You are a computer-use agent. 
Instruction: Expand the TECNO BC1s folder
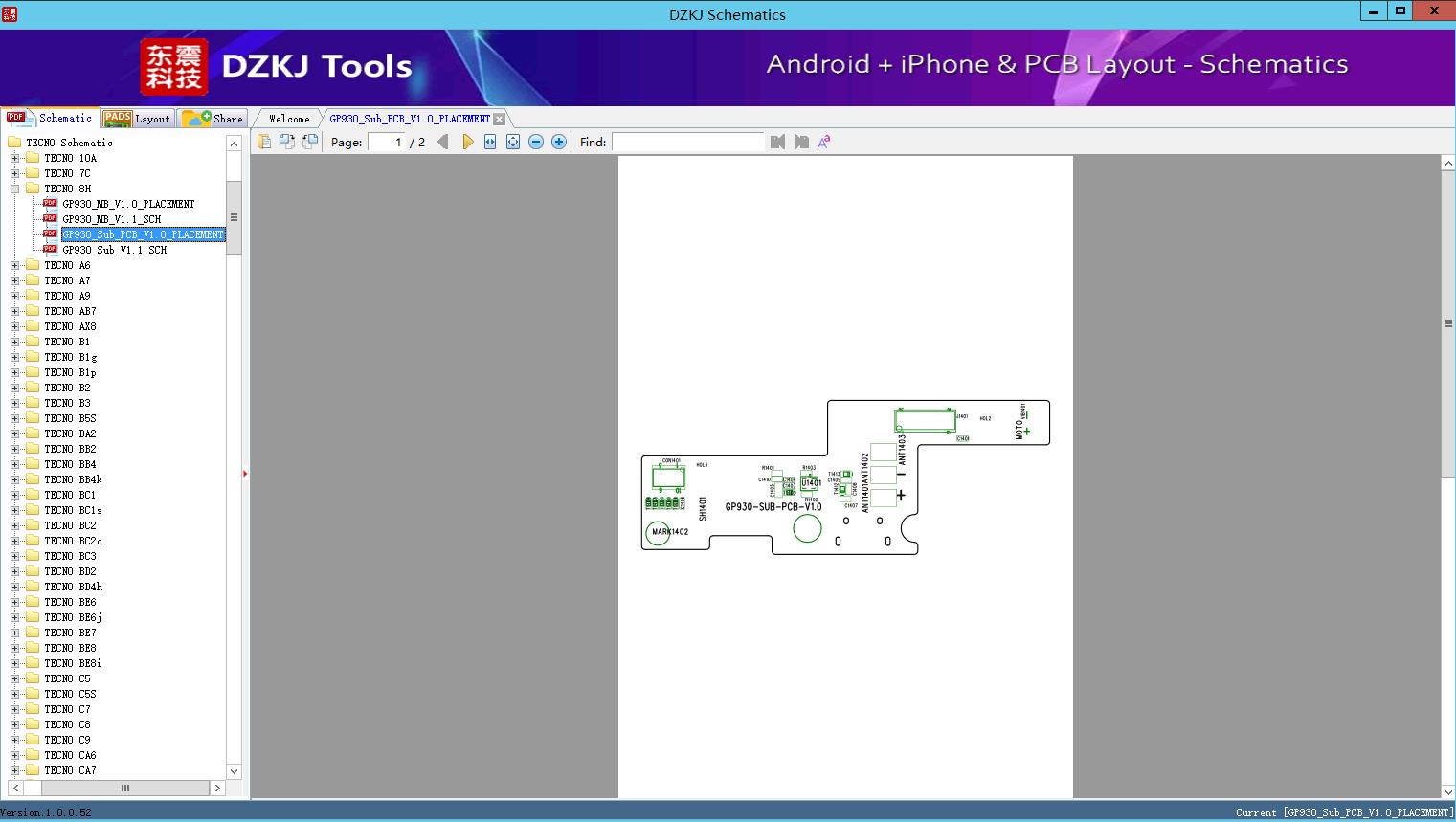tap(14, 510)
